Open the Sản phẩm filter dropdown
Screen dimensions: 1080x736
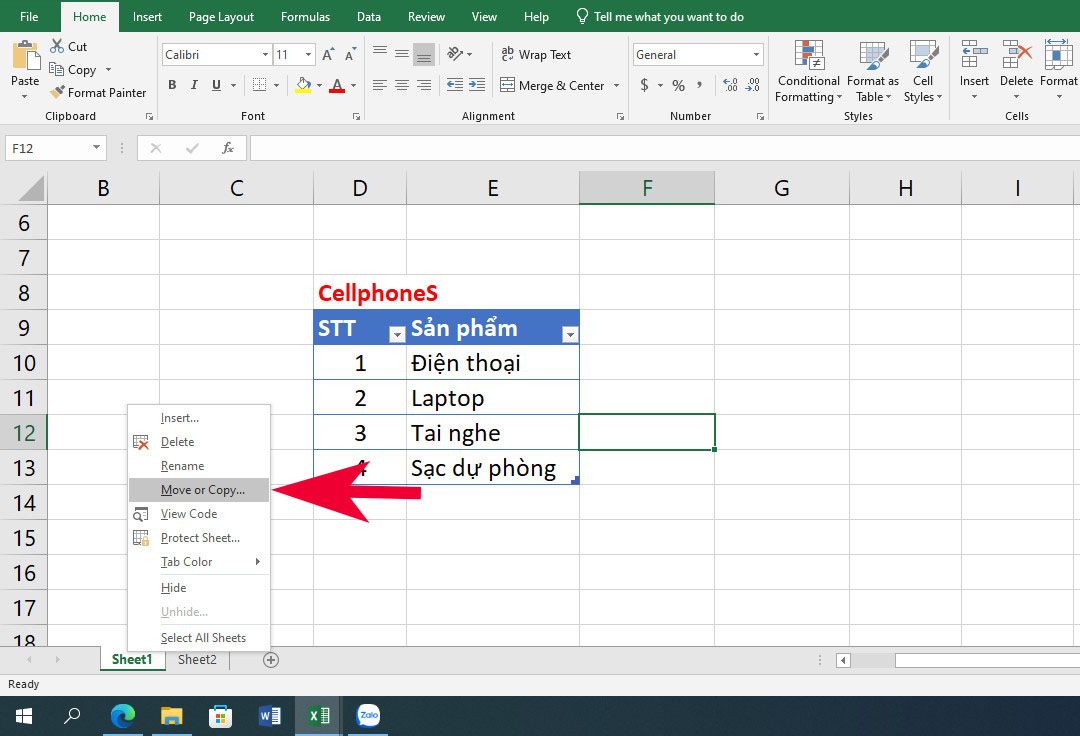click(x=570, y=332)
